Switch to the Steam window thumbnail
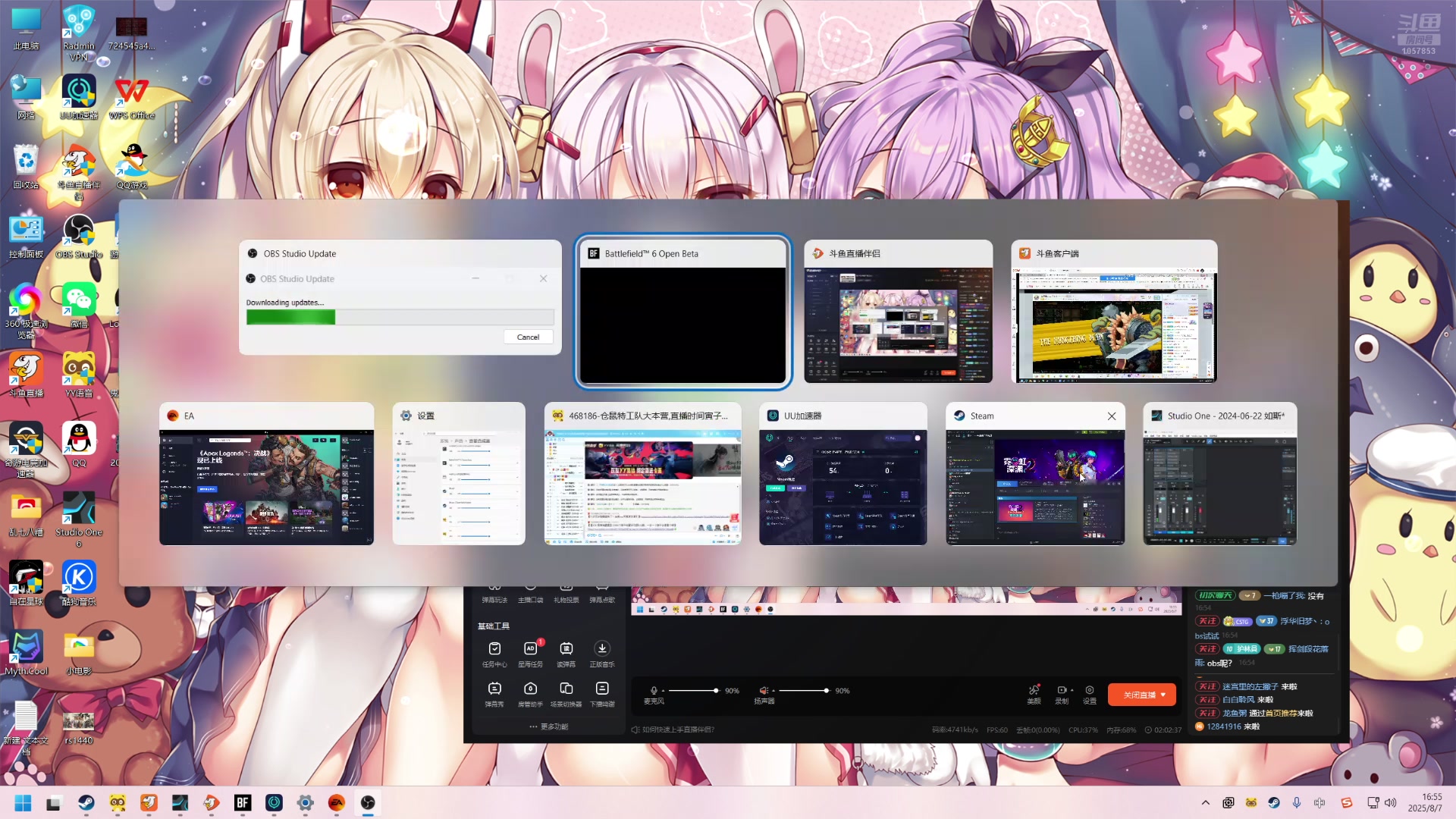The height and width of the screenshot is (819, 1456). point(1035,473)
